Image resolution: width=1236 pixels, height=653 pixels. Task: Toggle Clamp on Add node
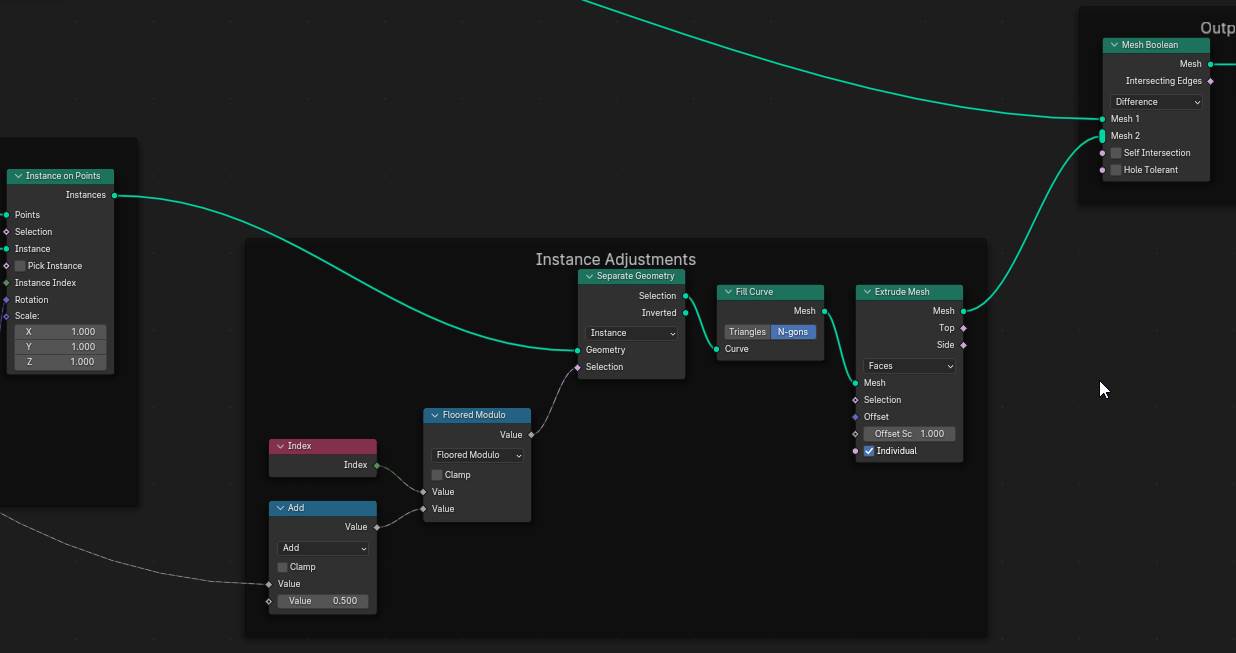click(x=283, y=567)
